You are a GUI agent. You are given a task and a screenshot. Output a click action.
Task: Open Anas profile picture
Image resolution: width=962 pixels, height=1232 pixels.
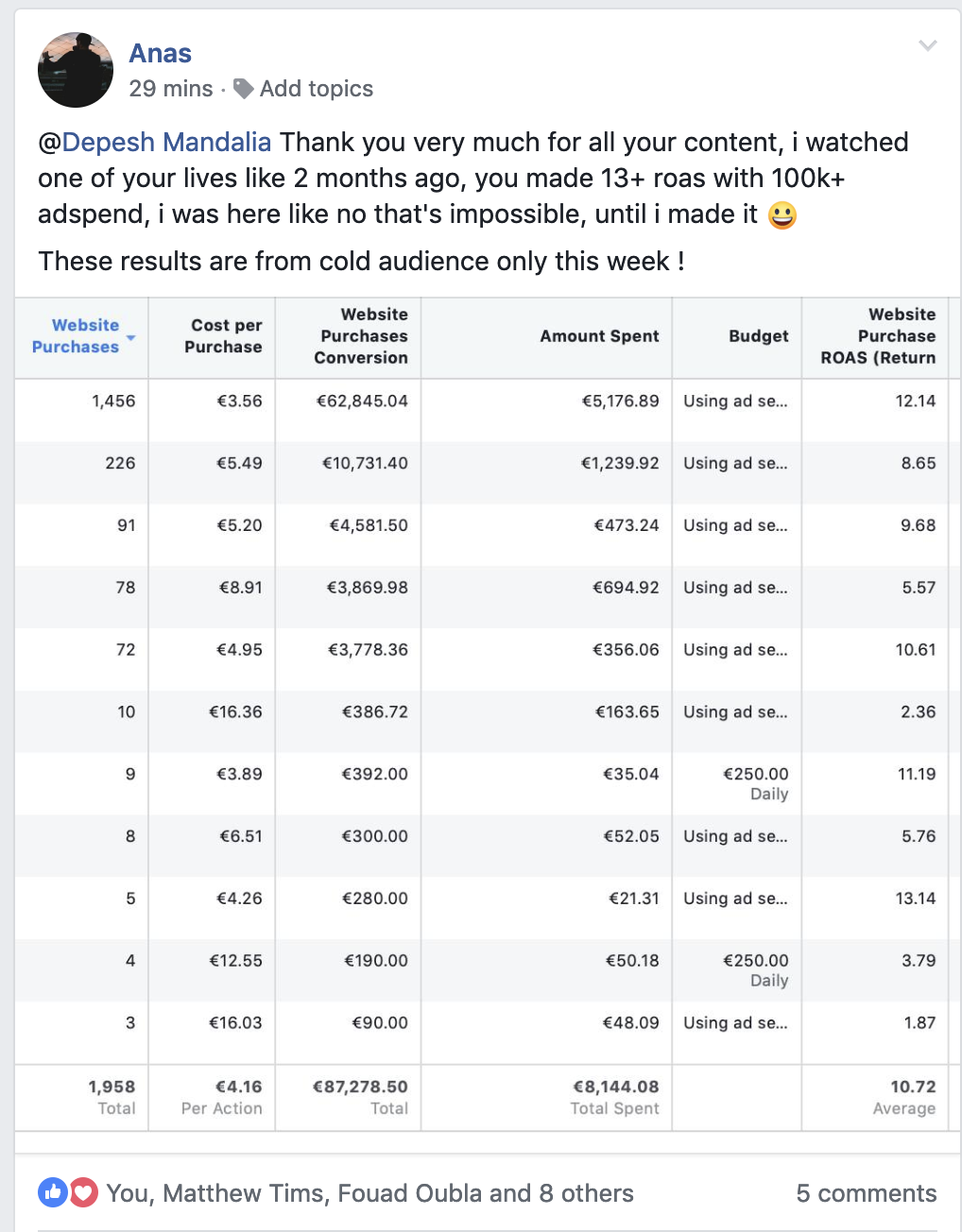(x=75, y=70)
